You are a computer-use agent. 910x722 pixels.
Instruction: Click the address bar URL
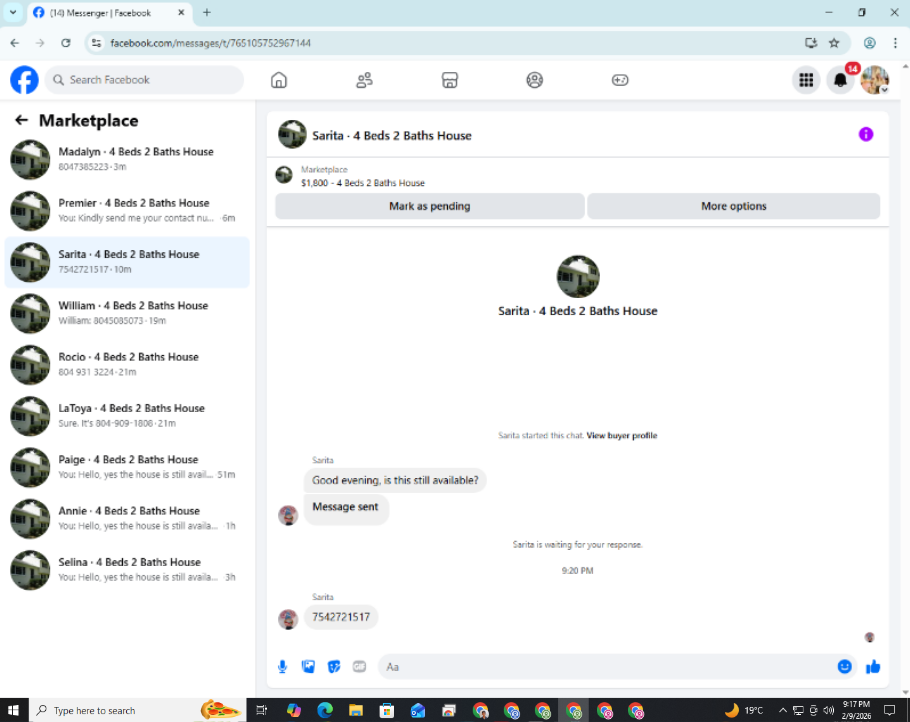coord(211,43)
